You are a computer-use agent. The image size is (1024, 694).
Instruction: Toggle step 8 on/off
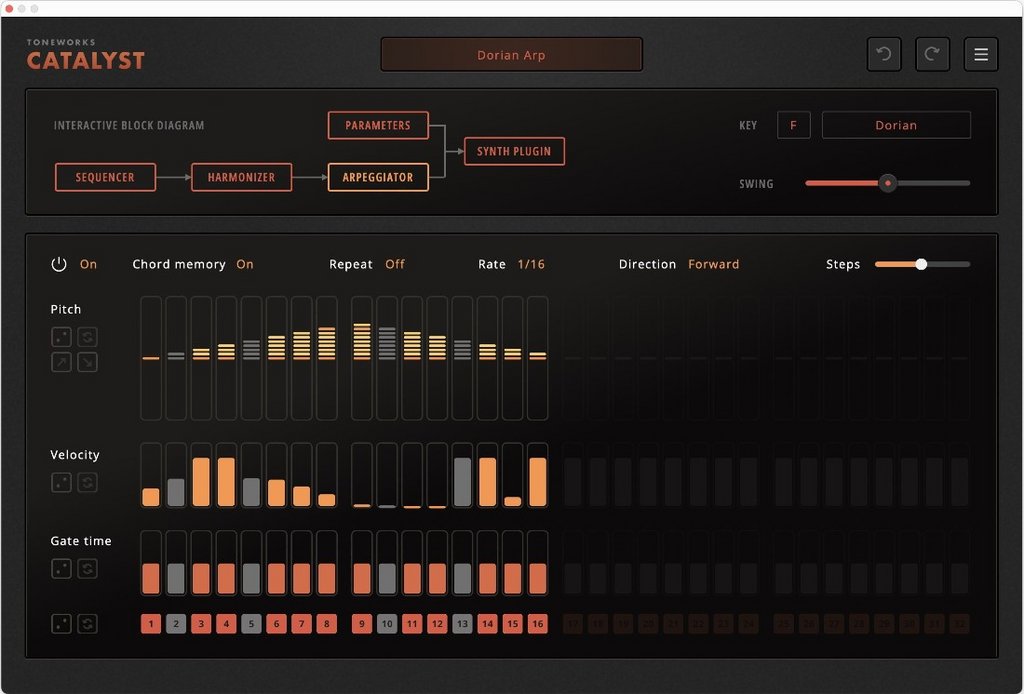coord(327,623)
